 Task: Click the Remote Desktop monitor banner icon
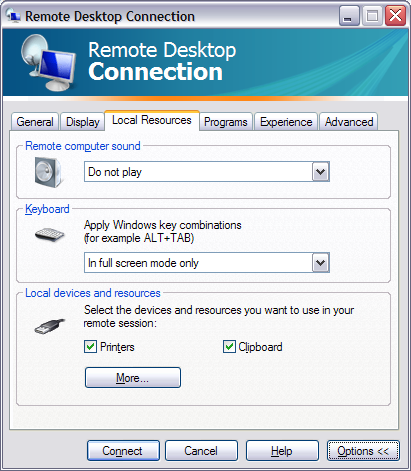[x=48, y=63]
